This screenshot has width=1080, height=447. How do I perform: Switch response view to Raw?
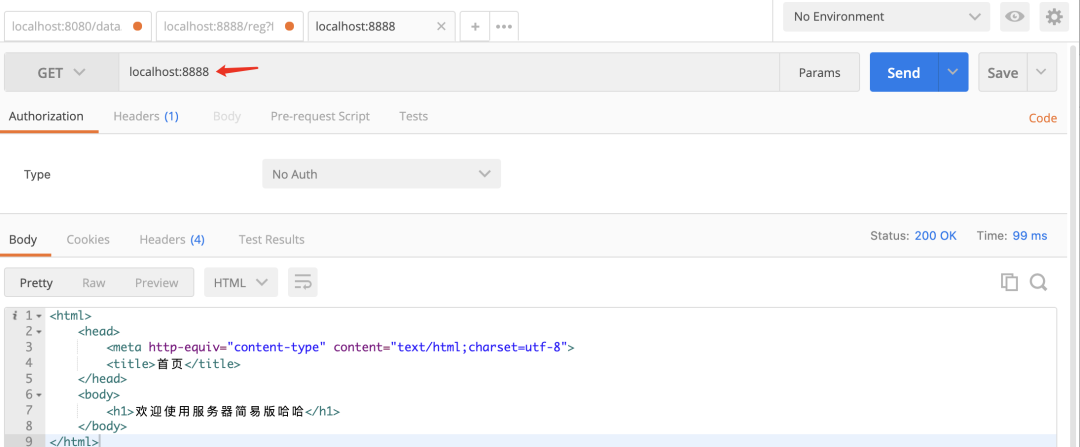click(94, 282)
